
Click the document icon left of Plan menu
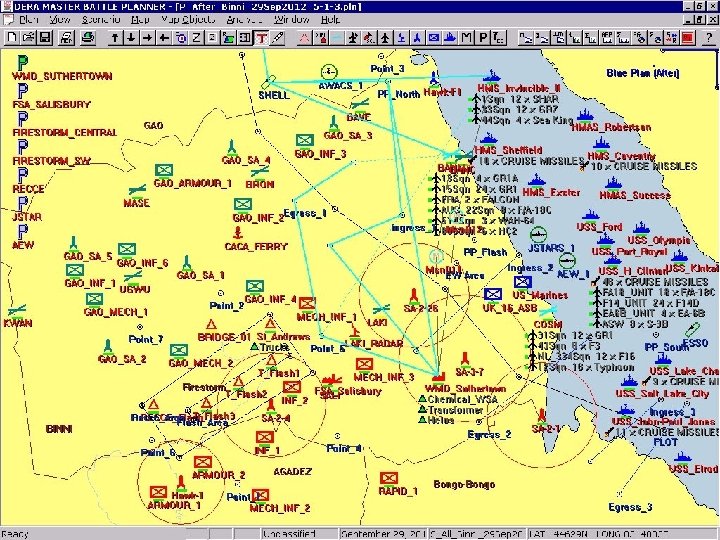pos(8,20)
